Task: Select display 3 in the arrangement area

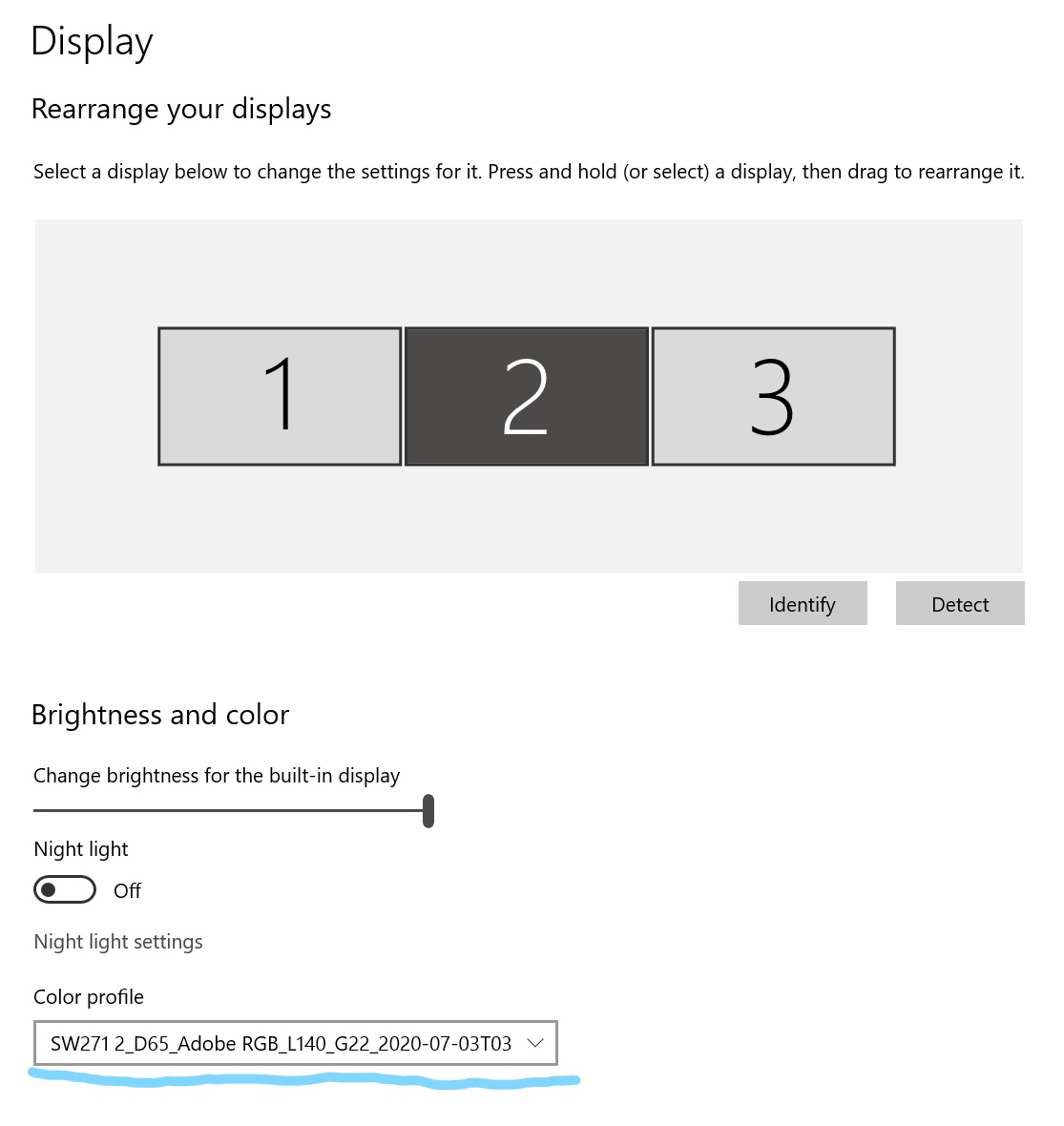Action: pyautogui.click(x=773, y=395)
